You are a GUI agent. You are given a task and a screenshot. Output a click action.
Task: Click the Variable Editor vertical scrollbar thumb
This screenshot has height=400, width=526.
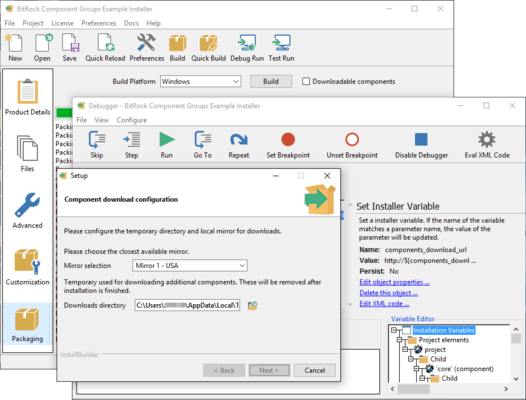516,339
